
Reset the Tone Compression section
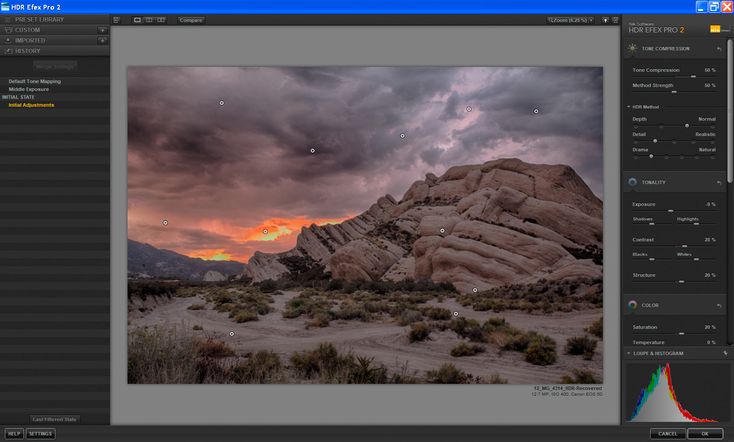(718, 48)
